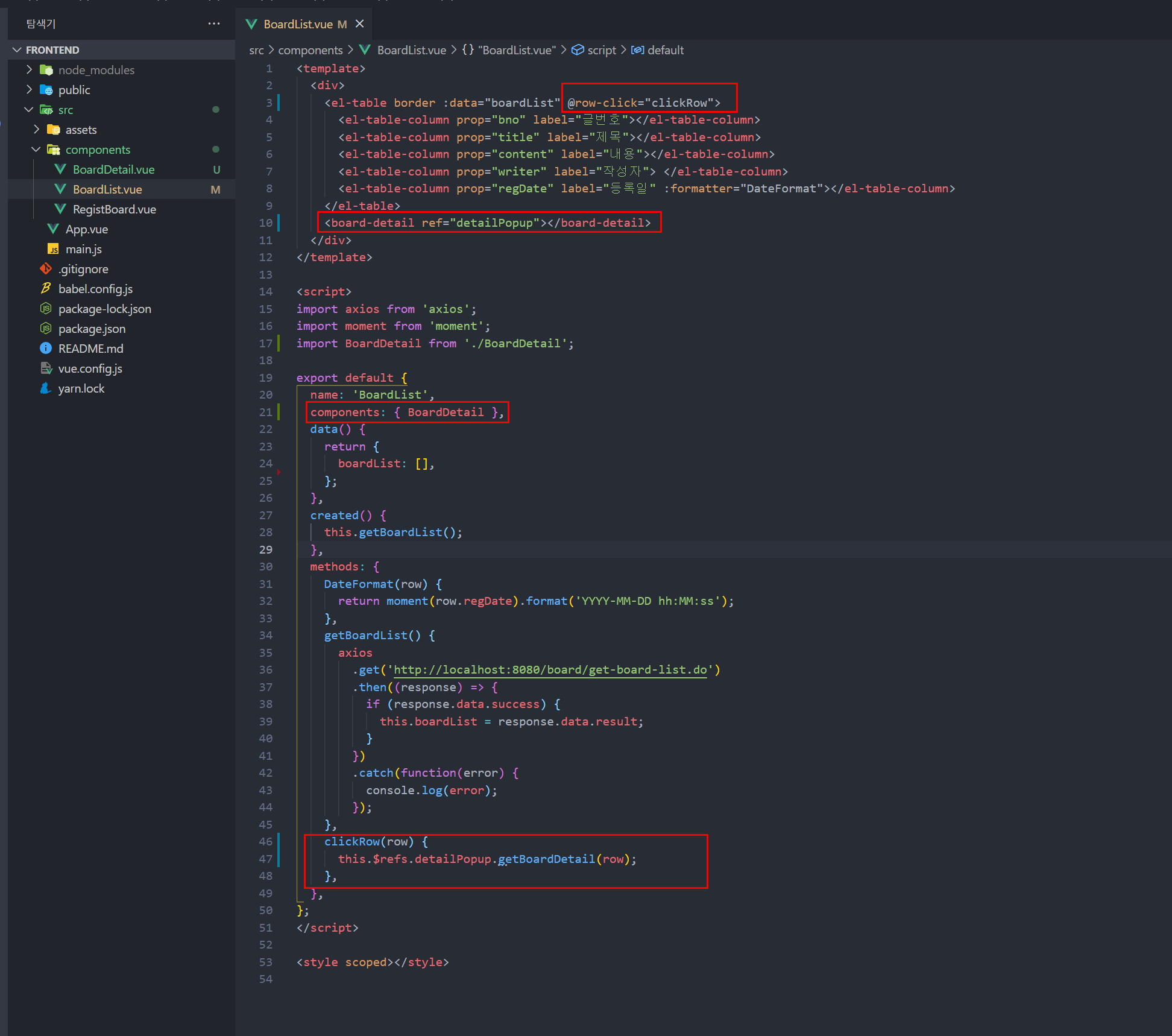1172x1036 pixels.
Task: Collapse the FRONTEND root folder
Action: [x=17, y=50]
